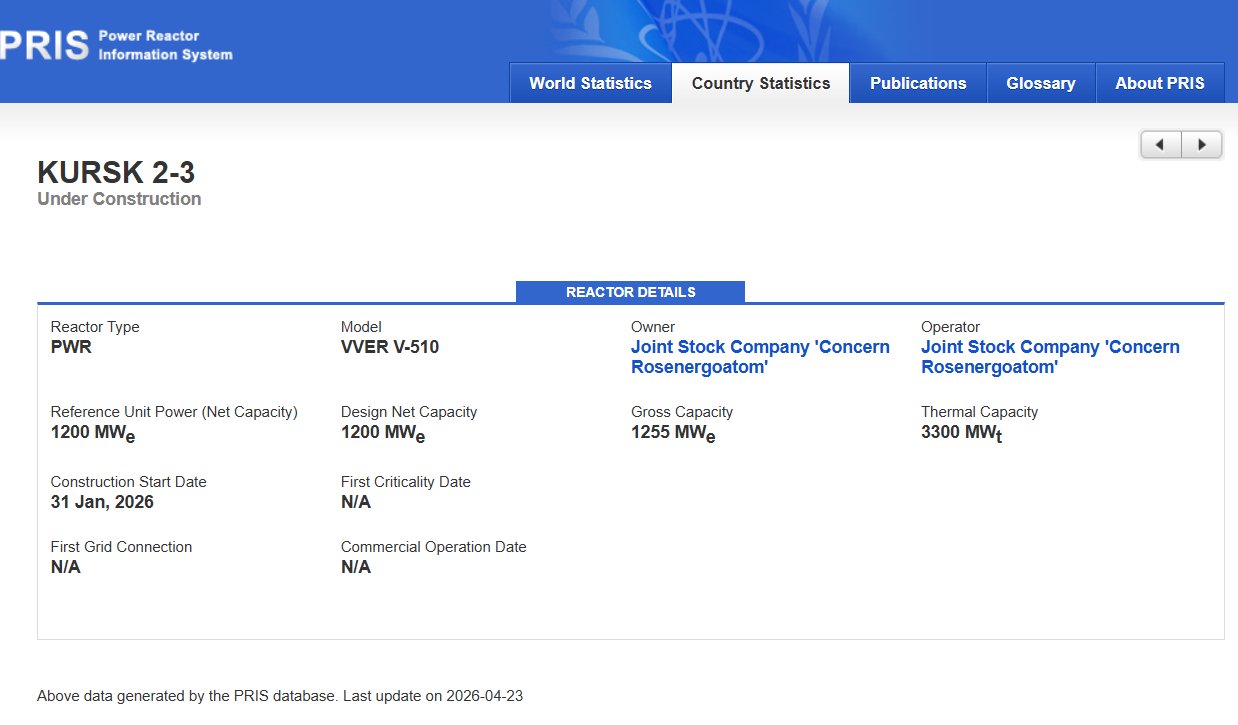Go to previous reactor with left arrow

[x=1160, y=145]
